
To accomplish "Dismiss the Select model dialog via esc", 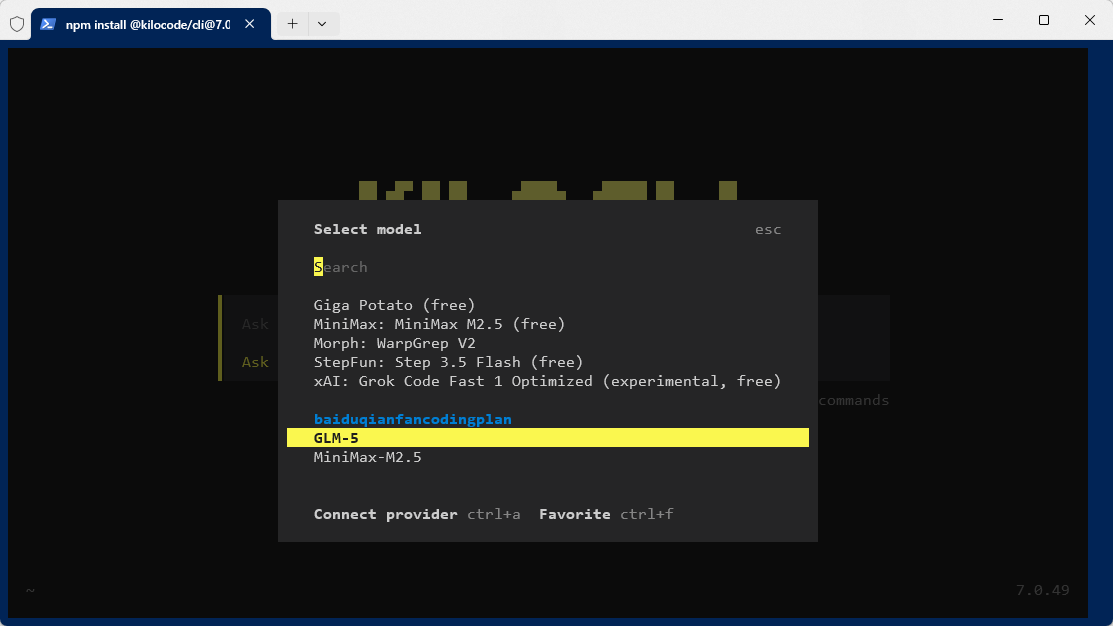I will pos(767,230).
